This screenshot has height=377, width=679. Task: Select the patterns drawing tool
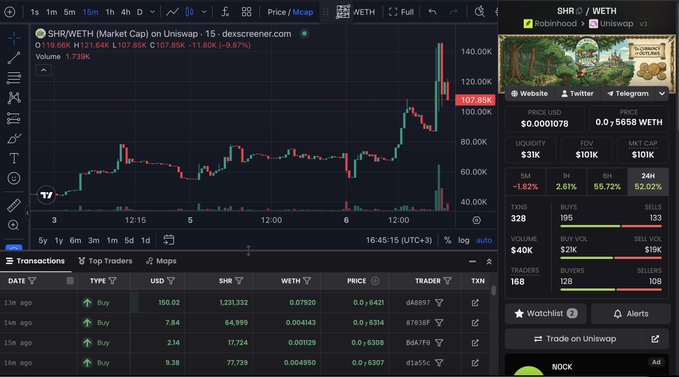(x=14, y=98)
